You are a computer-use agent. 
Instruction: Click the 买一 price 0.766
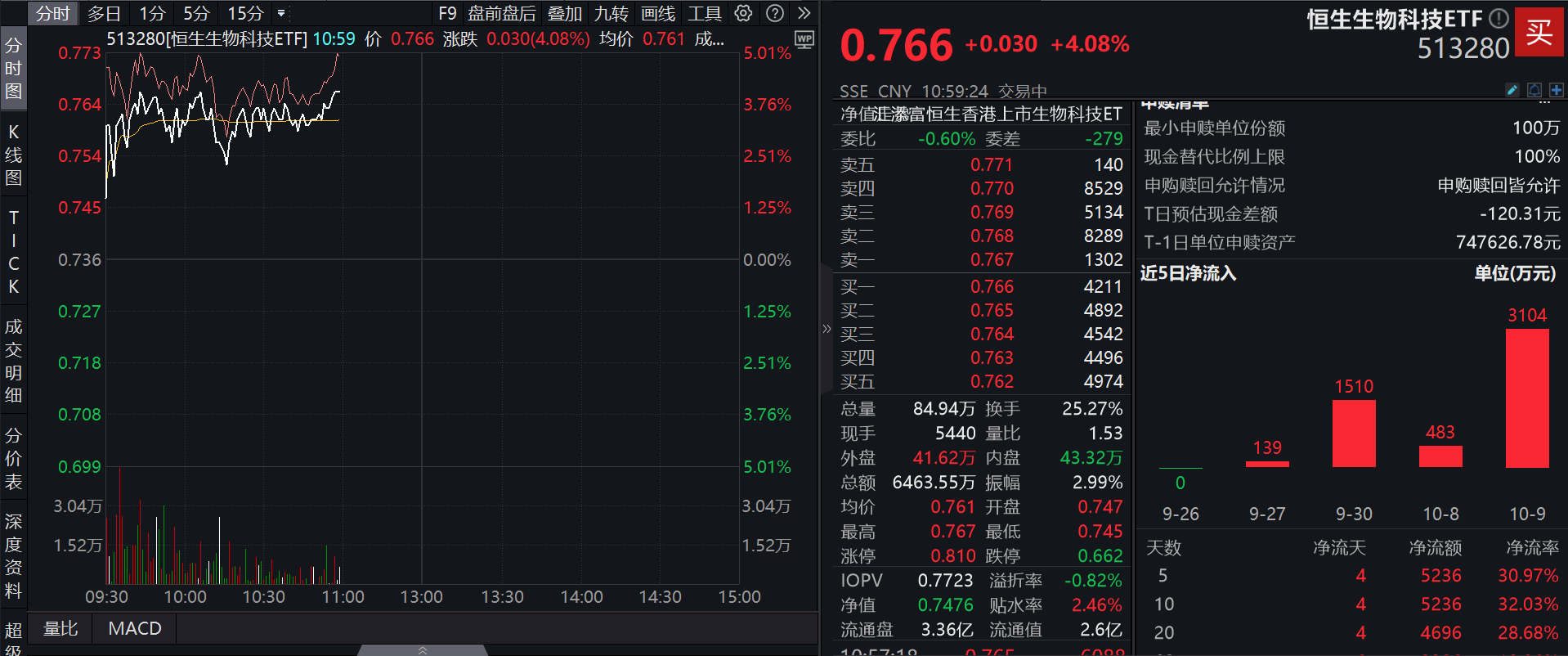tap(992, 286)
